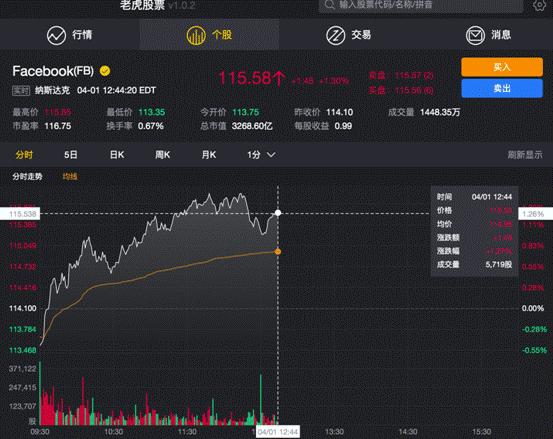Click the 消息 envelope icon
553x439 pixels.
[x=475, y=35]
